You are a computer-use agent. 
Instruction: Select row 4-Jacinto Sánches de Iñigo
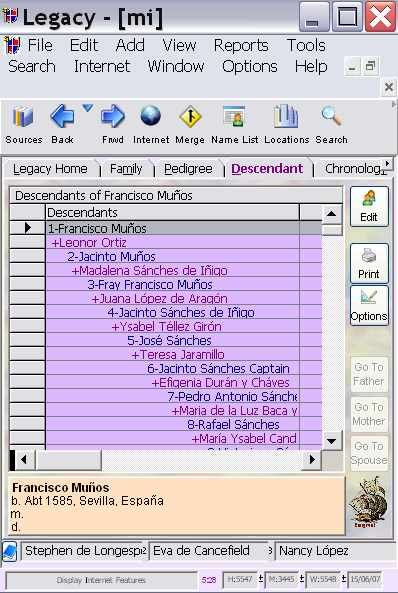(x=173, y=312)
